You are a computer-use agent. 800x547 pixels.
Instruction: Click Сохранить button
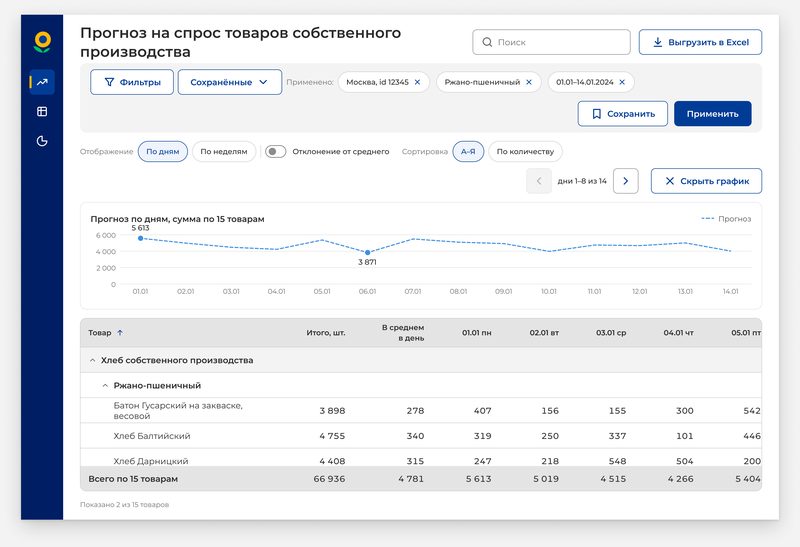(622, 114)
